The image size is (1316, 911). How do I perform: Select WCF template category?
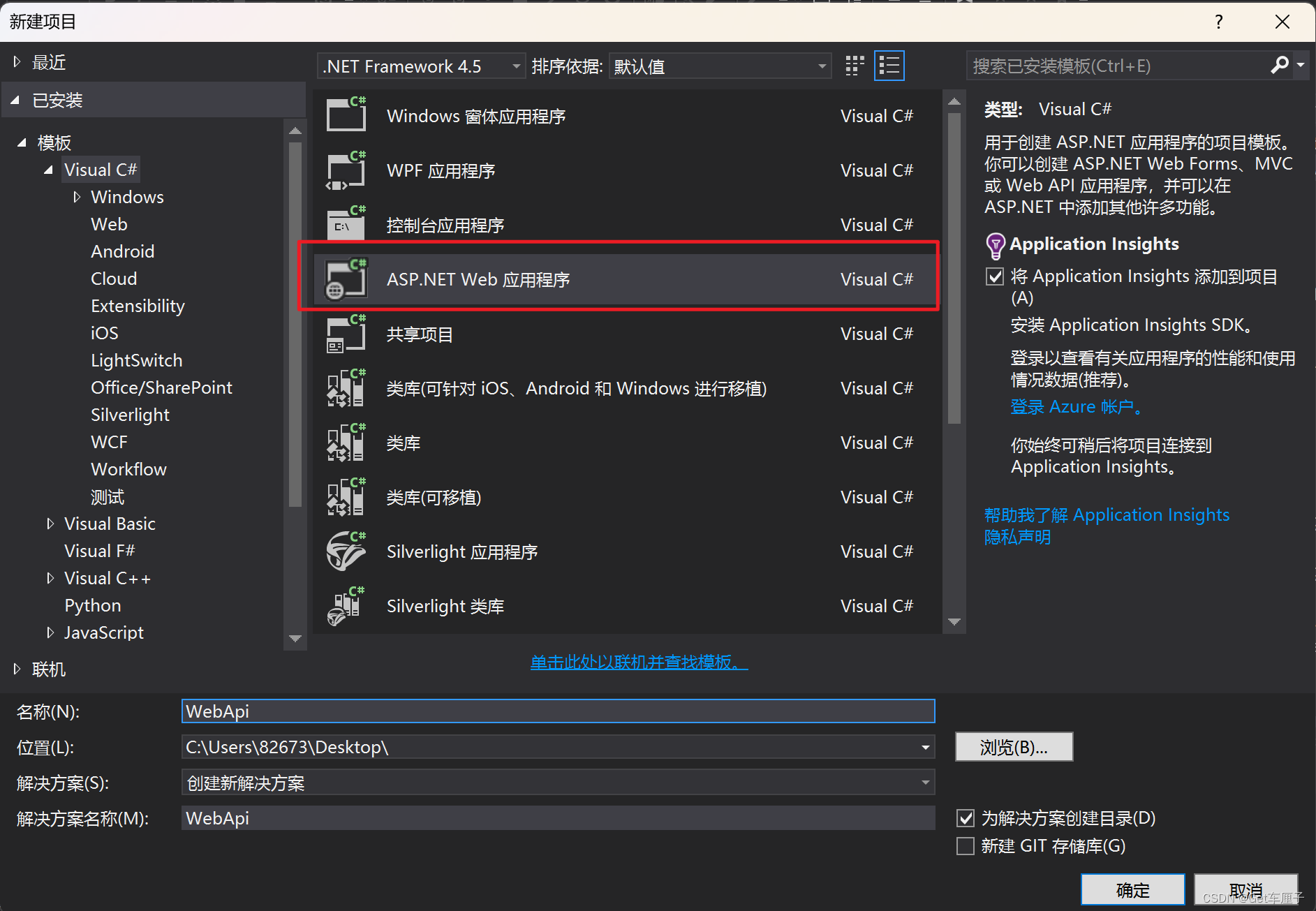click(x=109, y=442)
